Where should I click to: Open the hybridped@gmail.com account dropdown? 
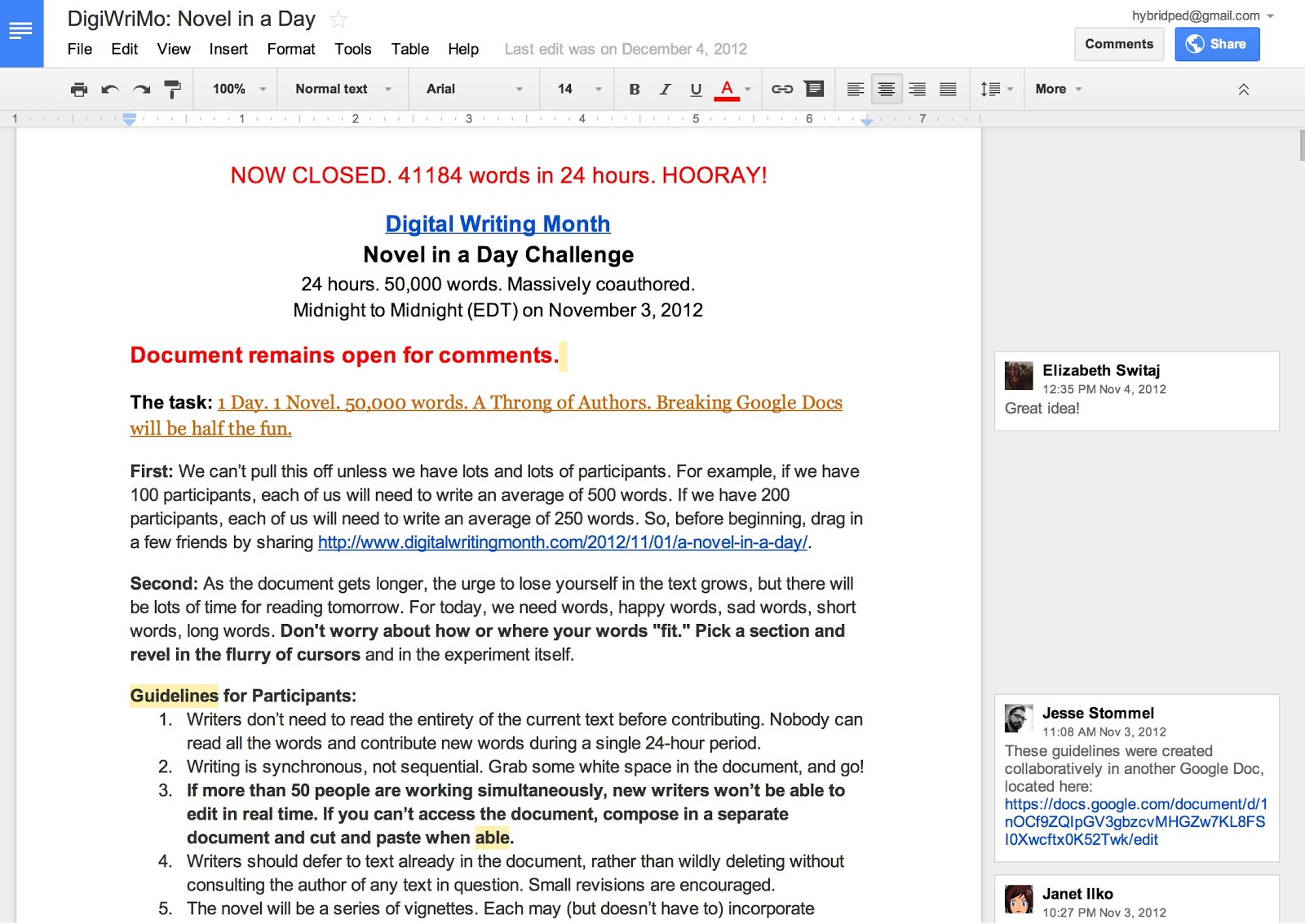1203,15
